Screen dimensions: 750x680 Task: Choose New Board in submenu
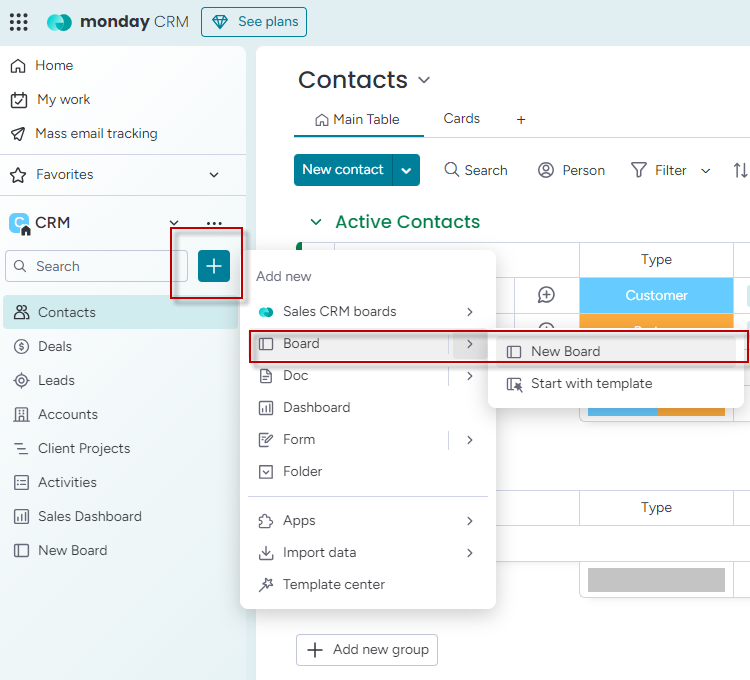coord(616,351)
